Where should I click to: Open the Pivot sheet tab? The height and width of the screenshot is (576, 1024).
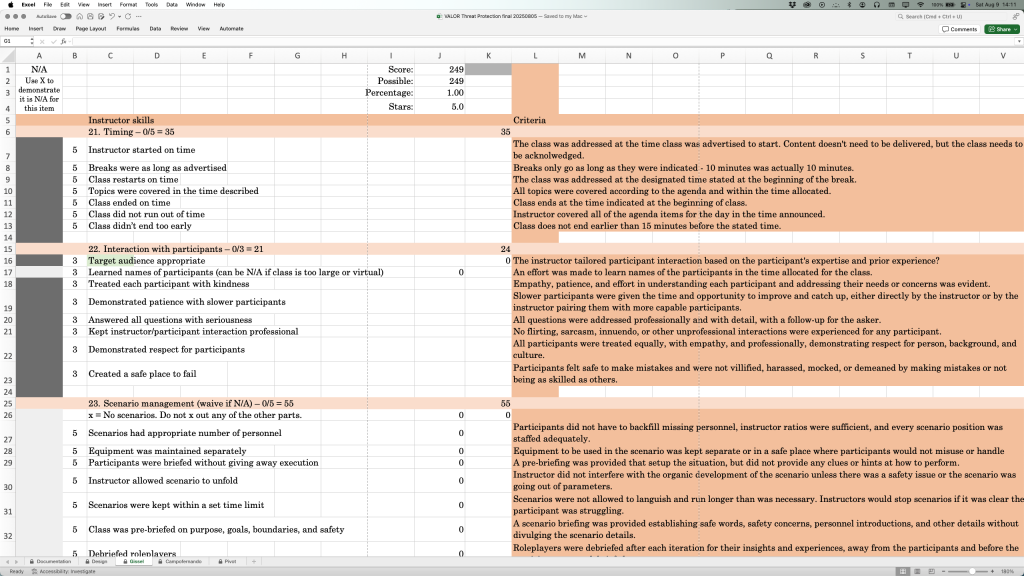[227, 562]
